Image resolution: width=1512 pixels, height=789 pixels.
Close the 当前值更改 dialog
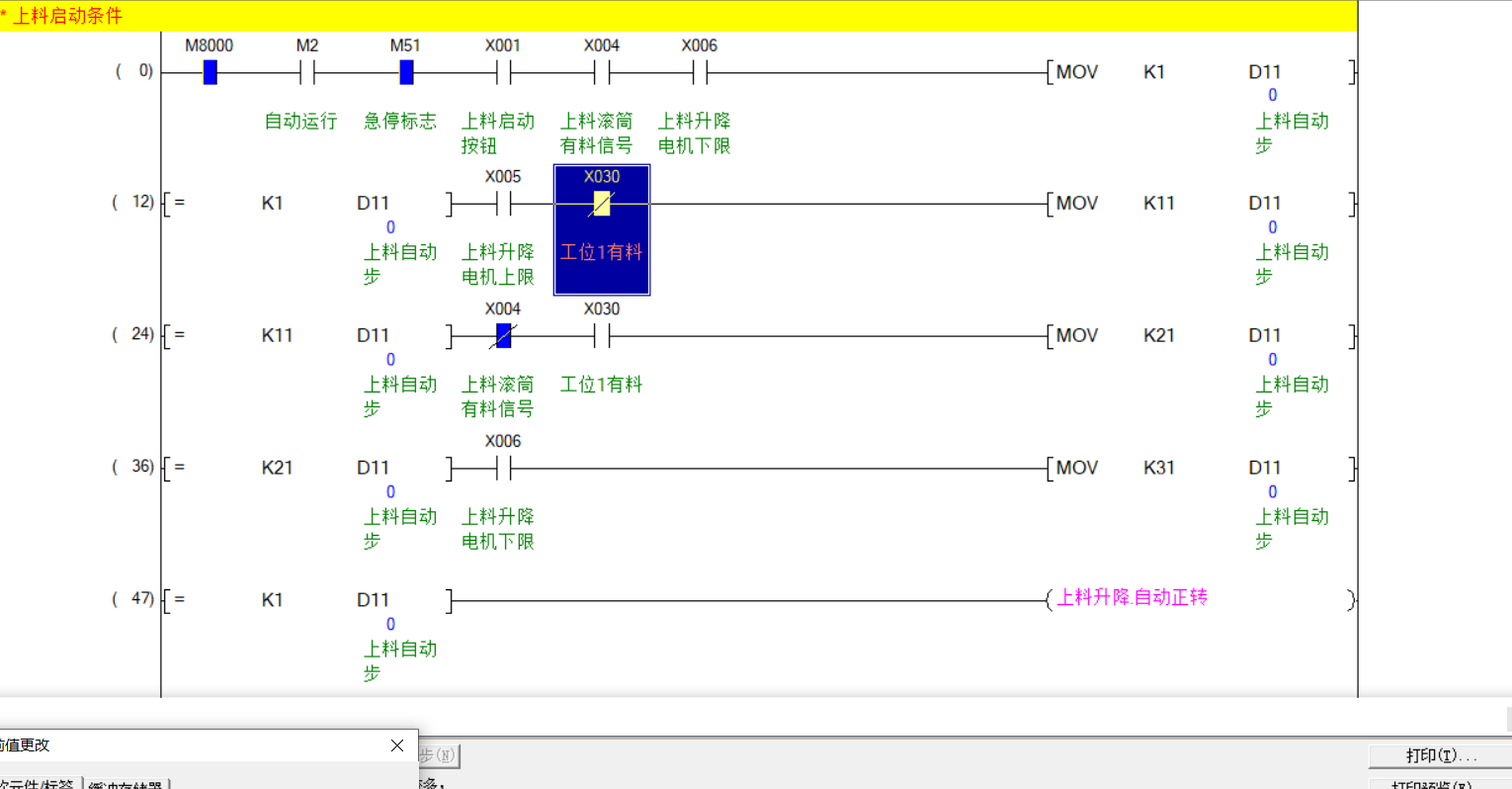(397, 745)
